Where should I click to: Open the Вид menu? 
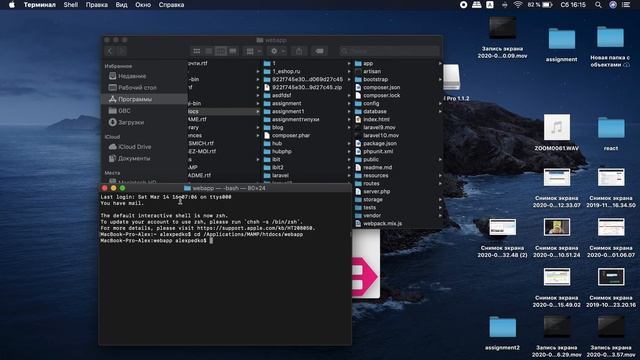click(121, 5)
